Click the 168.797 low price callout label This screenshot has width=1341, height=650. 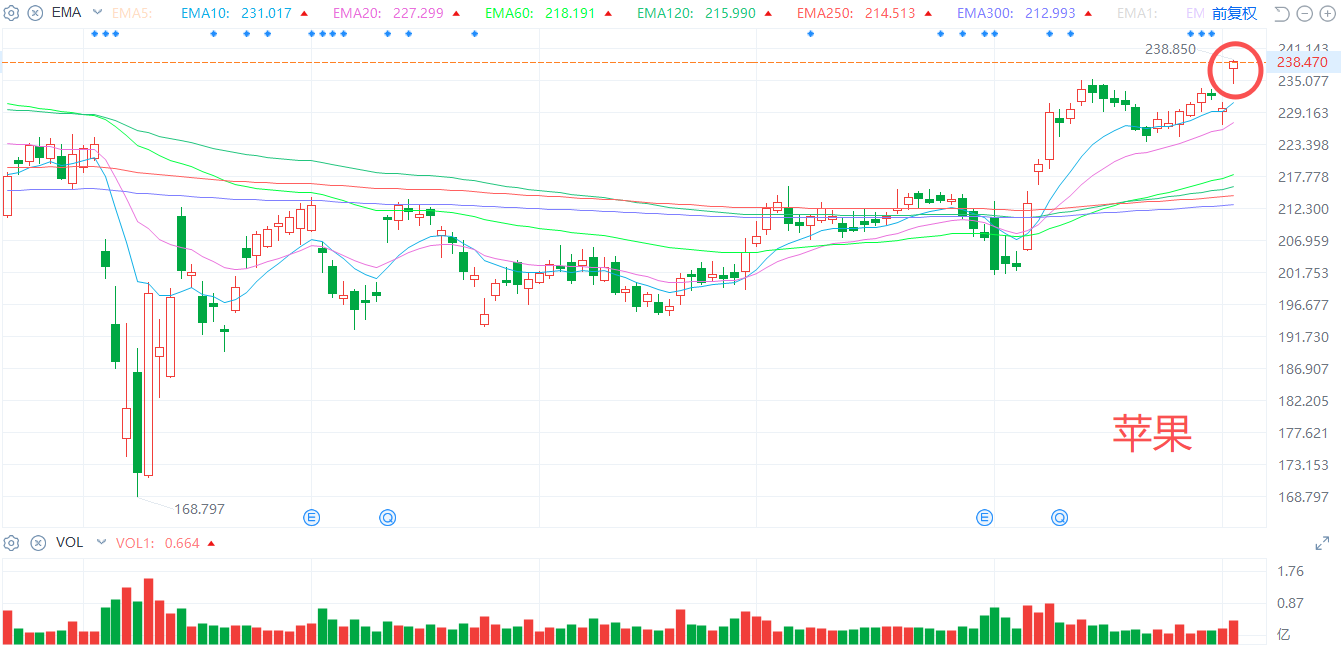[199, 509]
